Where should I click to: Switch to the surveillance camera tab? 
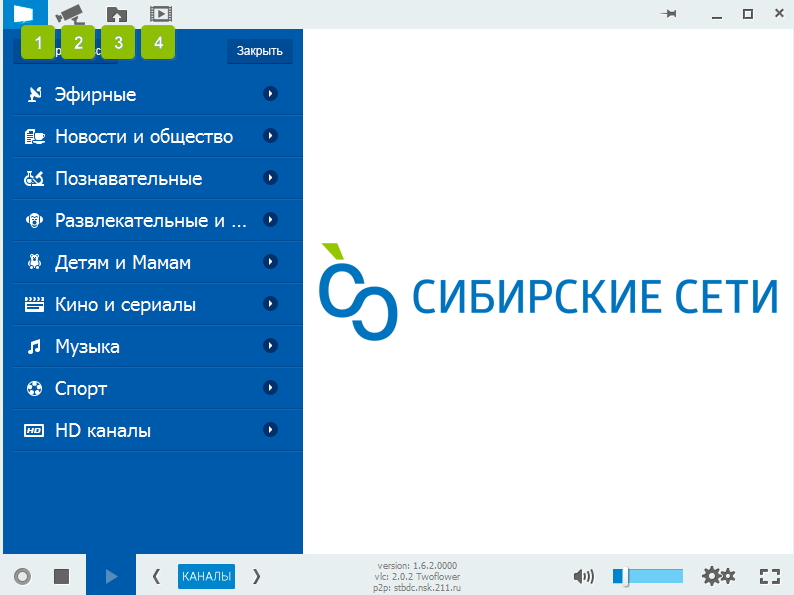(69, 14)
